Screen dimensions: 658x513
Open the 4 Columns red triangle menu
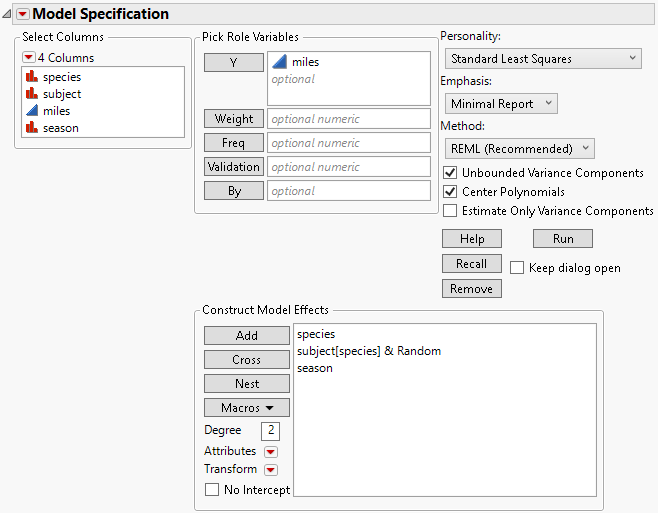click(28, 57)
